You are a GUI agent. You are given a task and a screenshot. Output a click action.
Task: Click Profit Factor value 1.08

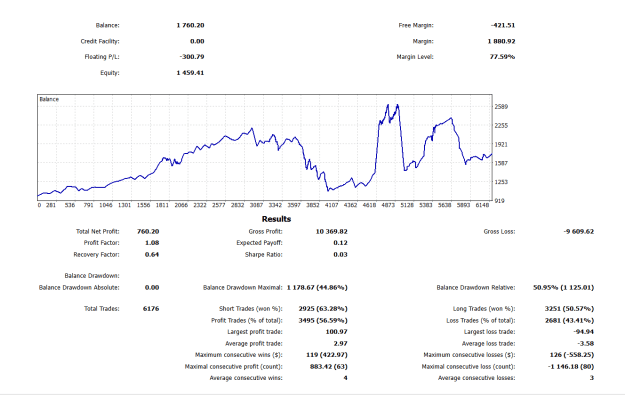pos(152,243)
